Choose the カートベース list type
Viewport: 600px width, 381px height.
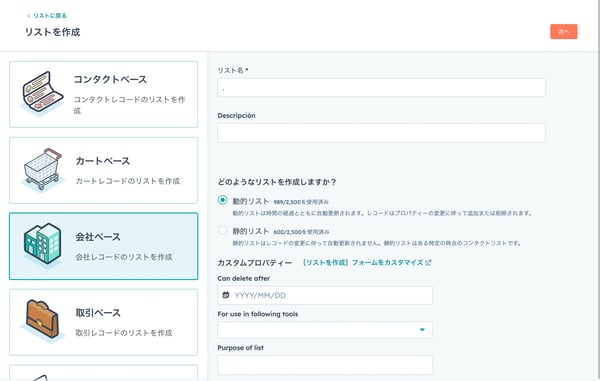pos(103,170)
